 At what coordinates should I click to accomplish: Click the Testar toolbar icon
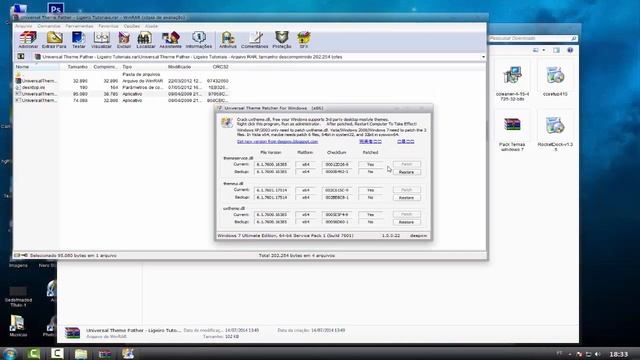click(78, 40)
